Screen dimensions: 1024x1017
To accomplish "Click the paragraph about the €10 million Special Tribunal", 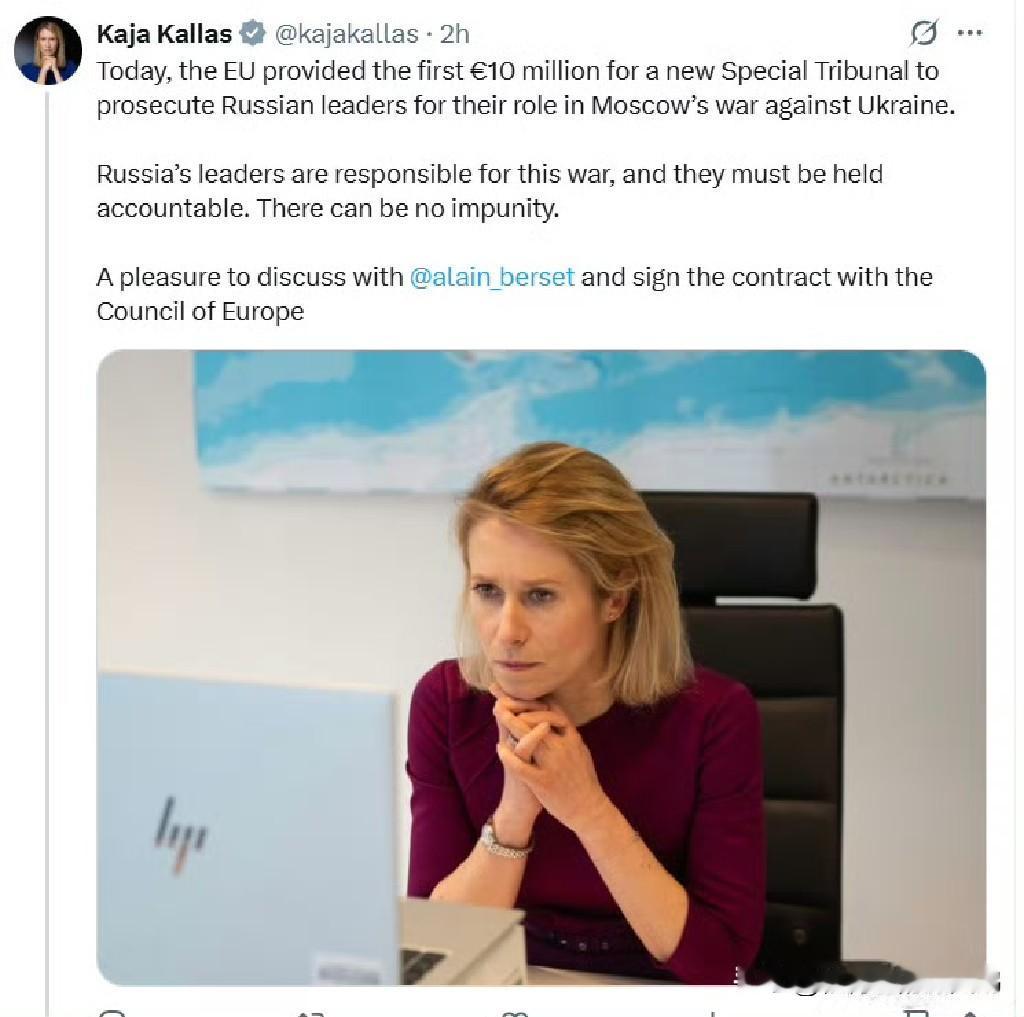I will (x=518, y=88).
